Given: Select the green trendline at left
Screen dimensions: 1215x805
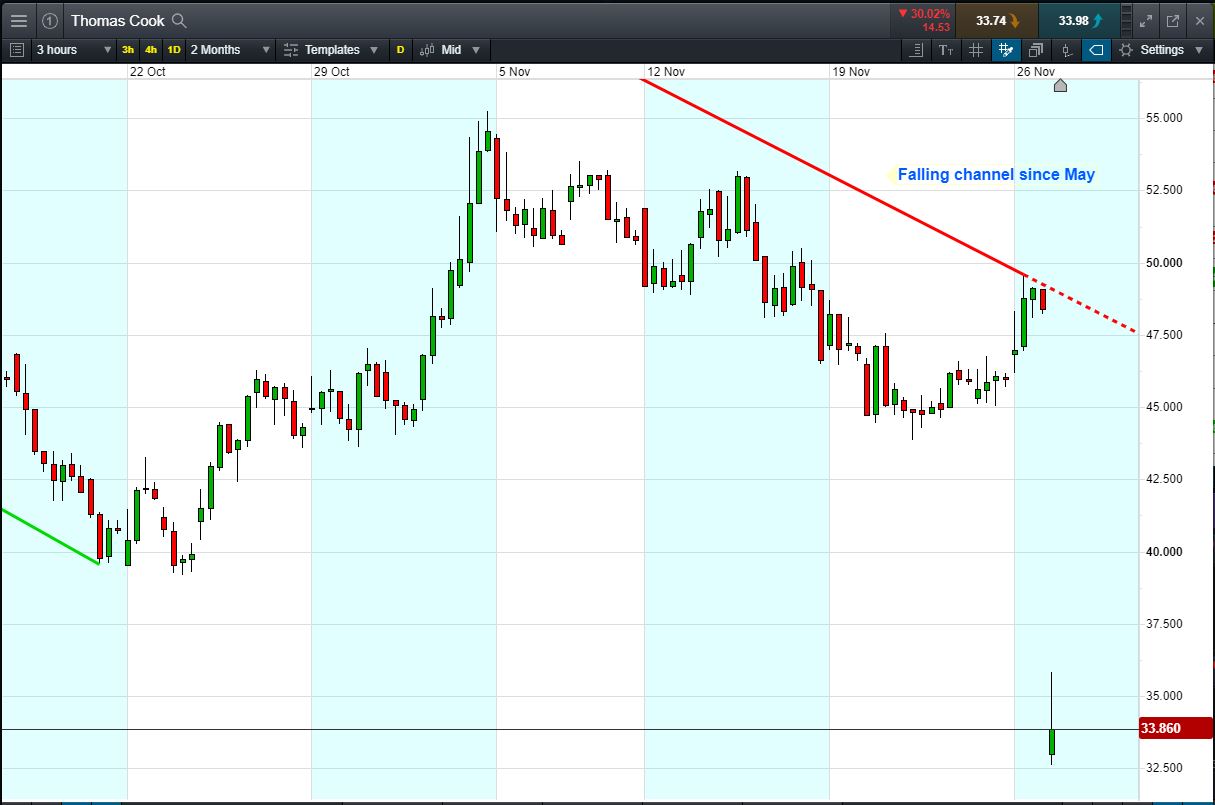Looking at the screenshot, I should (x=50, y=536).
